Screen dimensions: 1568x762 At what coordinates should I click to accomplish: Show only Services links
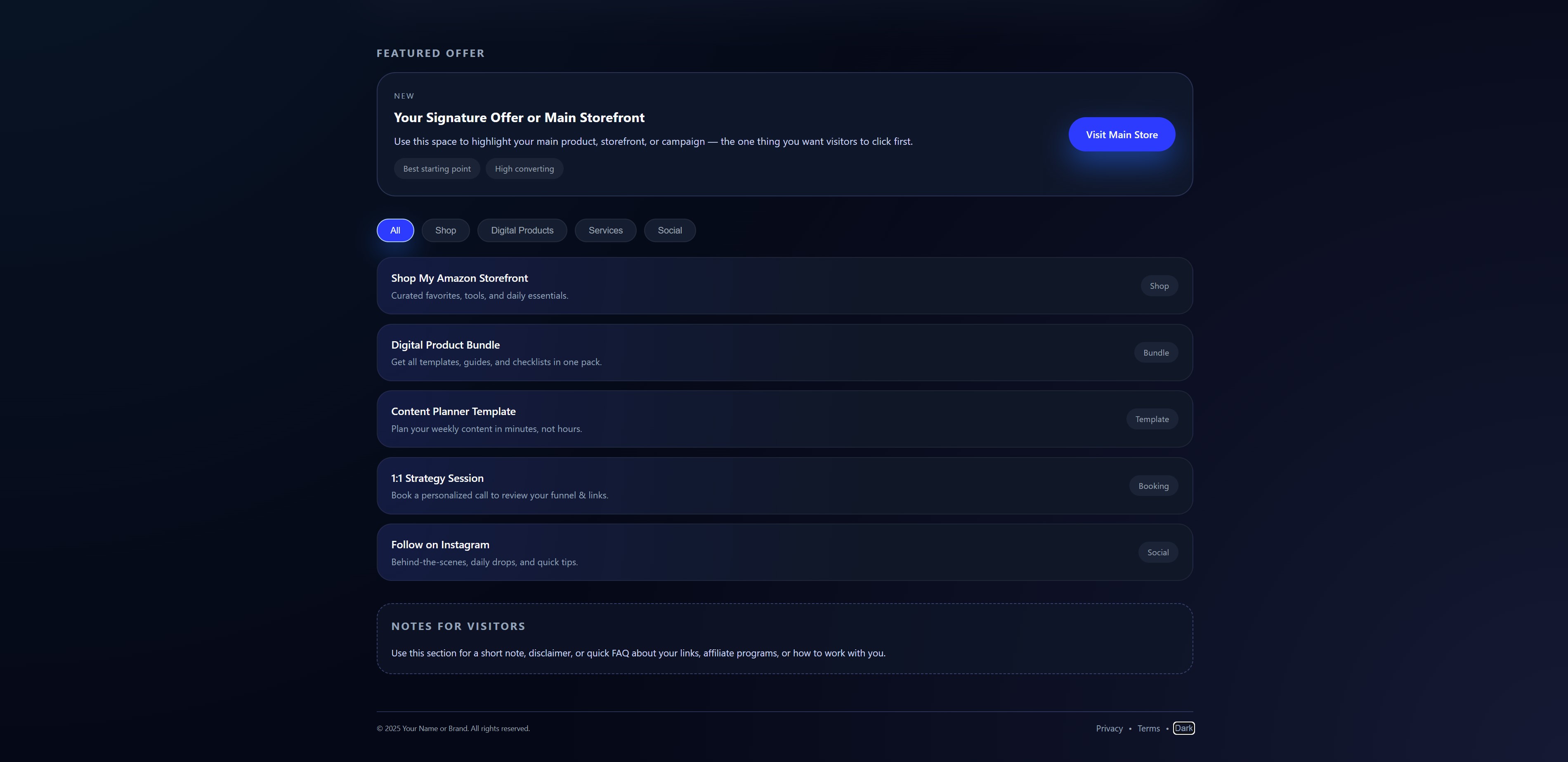pyautogui.click(x=605, y=230)
